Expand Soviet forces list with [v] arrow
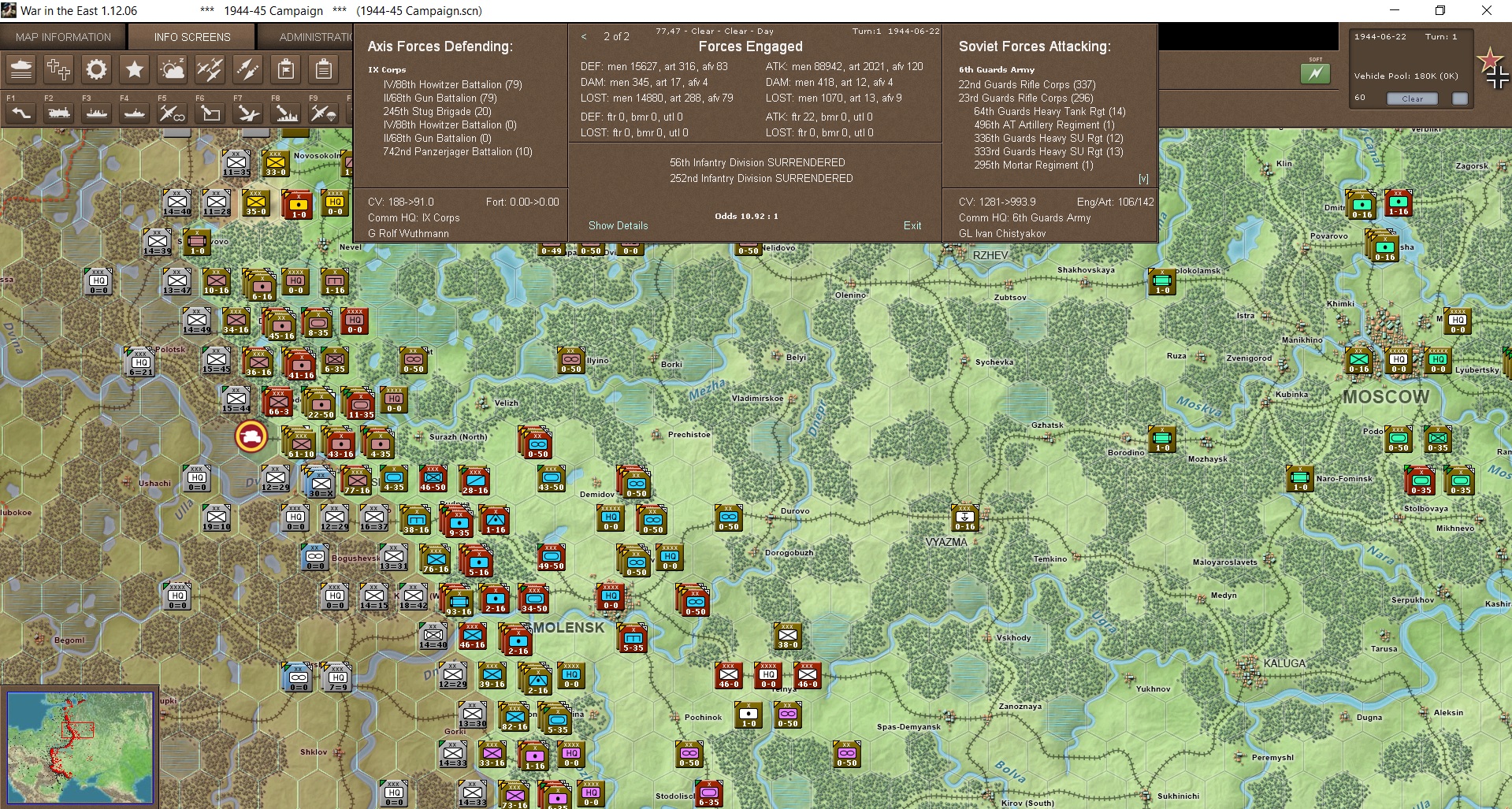Viewport: 1512px width, 809px height. click(1143, 179)
